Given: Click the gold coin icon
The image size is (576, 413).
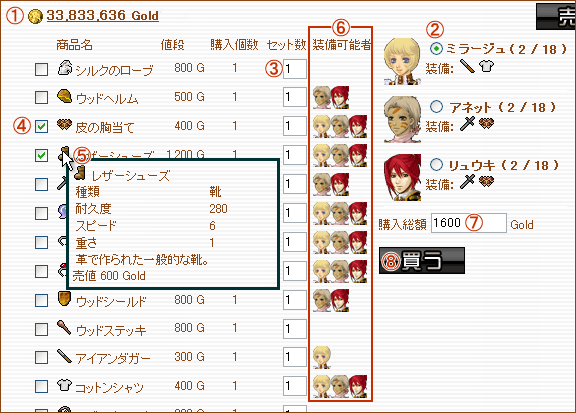Looking at the screenshot, I should click(x=35, y=17).
